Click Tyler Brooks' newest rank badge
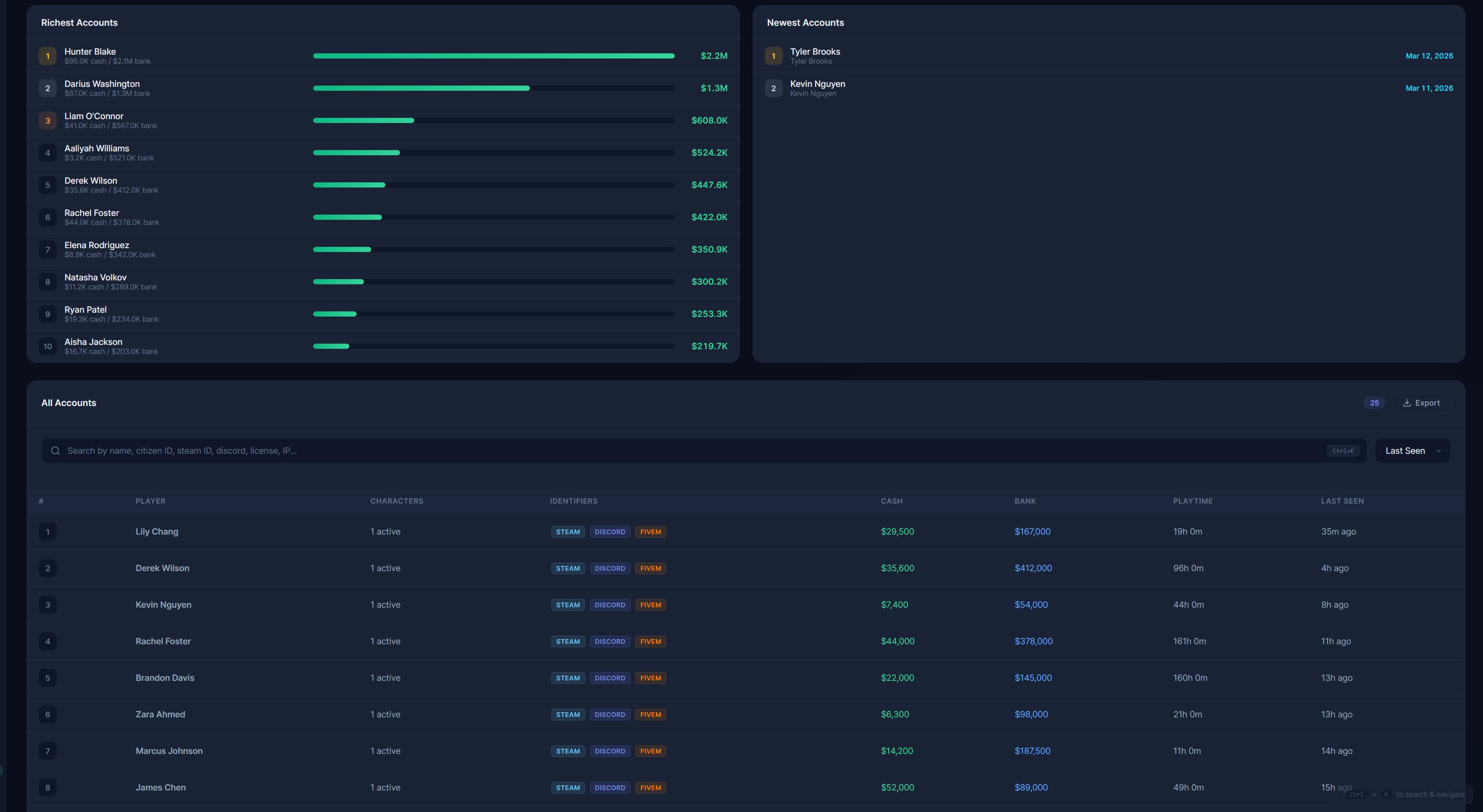This screenshot has width=1483, height=812. [x=773, y=56]
